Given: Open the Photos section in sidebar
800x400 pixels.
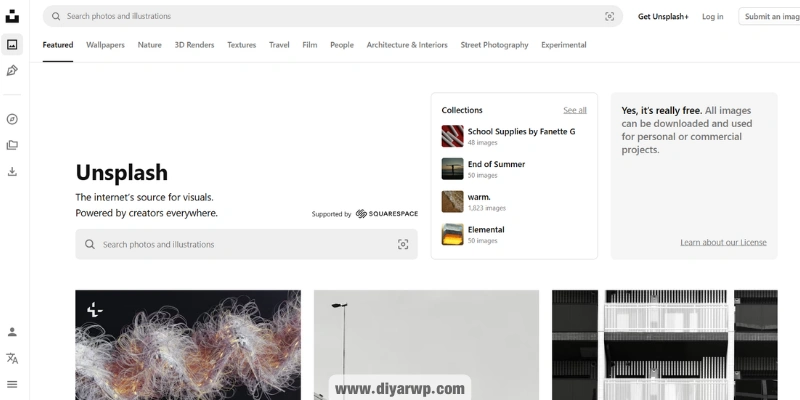Looking at the screenshot, I should coord(12,45).
